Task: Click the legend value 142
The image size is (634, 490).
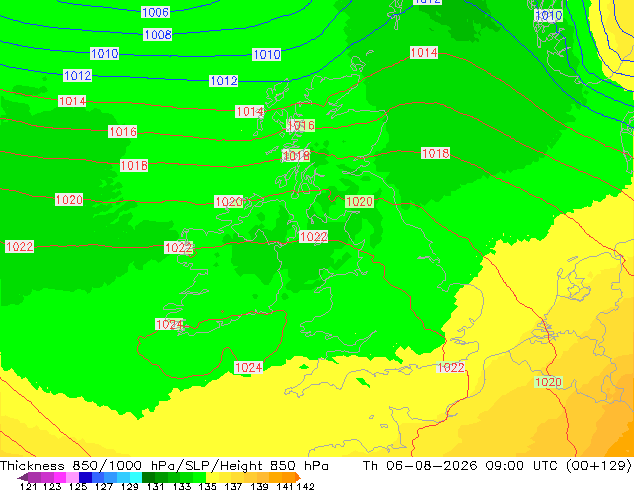Action: (x=306, y=486)
